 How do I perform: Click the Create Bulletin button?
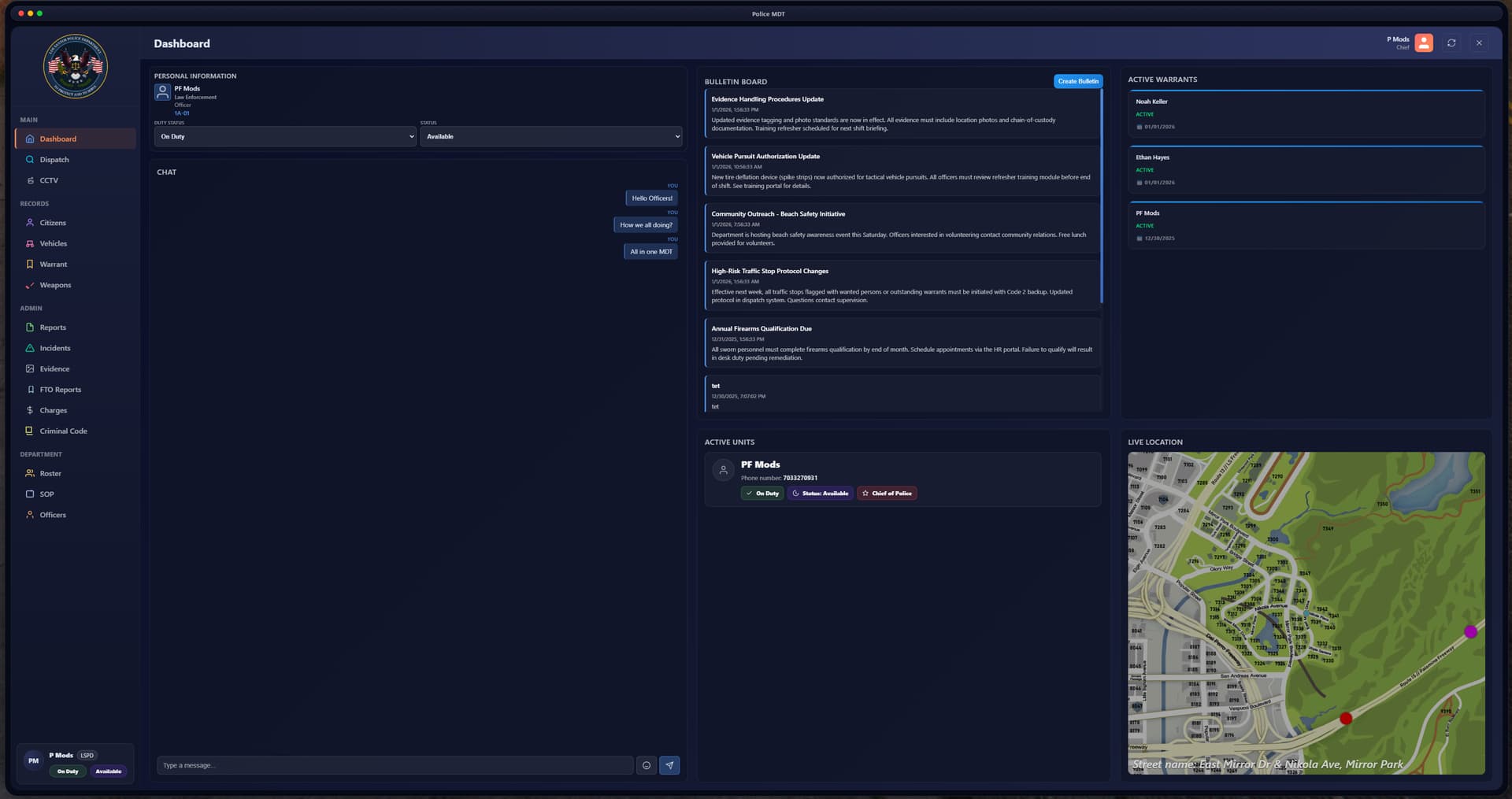pyautogui.click(x=1077, y=81)
